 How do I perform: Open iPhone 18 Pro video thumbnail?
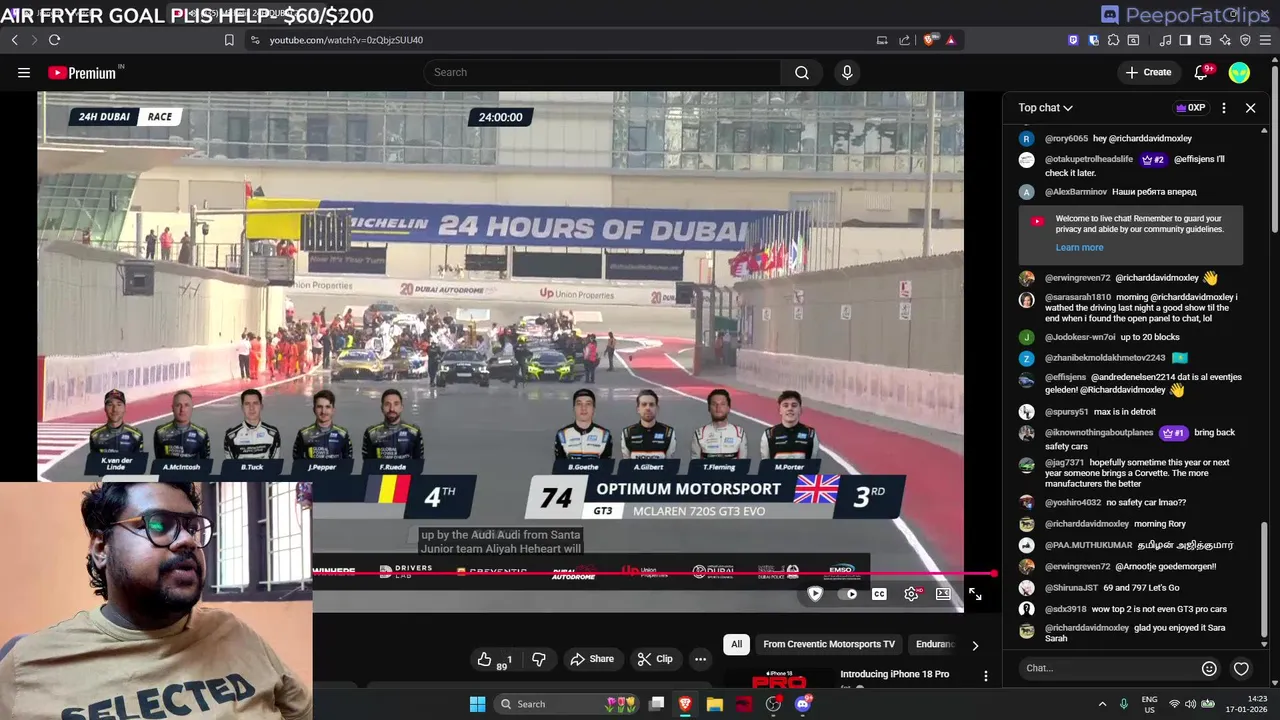click(x=779, y=679)
